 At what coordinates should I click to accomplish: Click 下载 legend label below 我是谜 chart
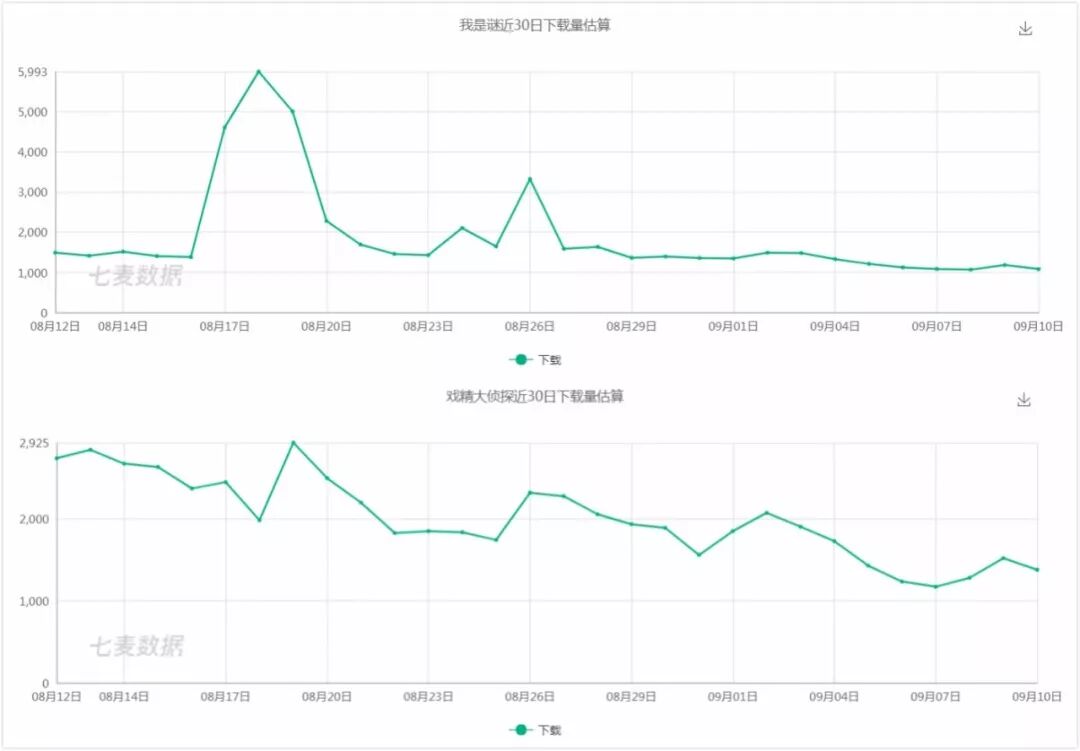pyautogui.click(x=550, y=360)
